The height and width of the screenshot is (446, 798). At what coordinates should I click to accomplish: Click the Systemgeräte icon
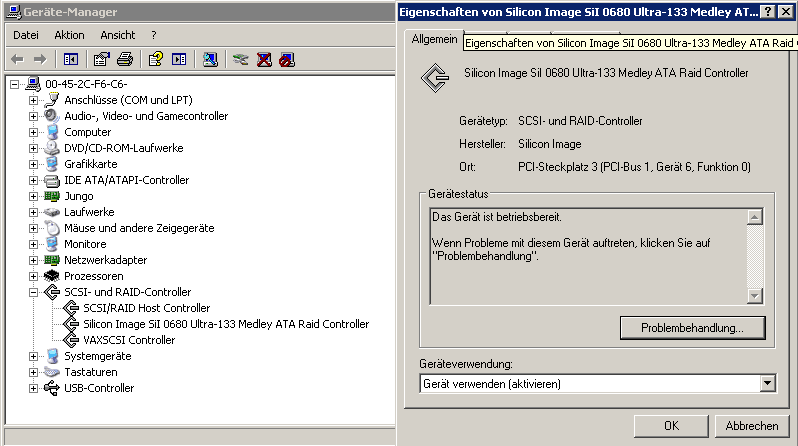point(52,356)
